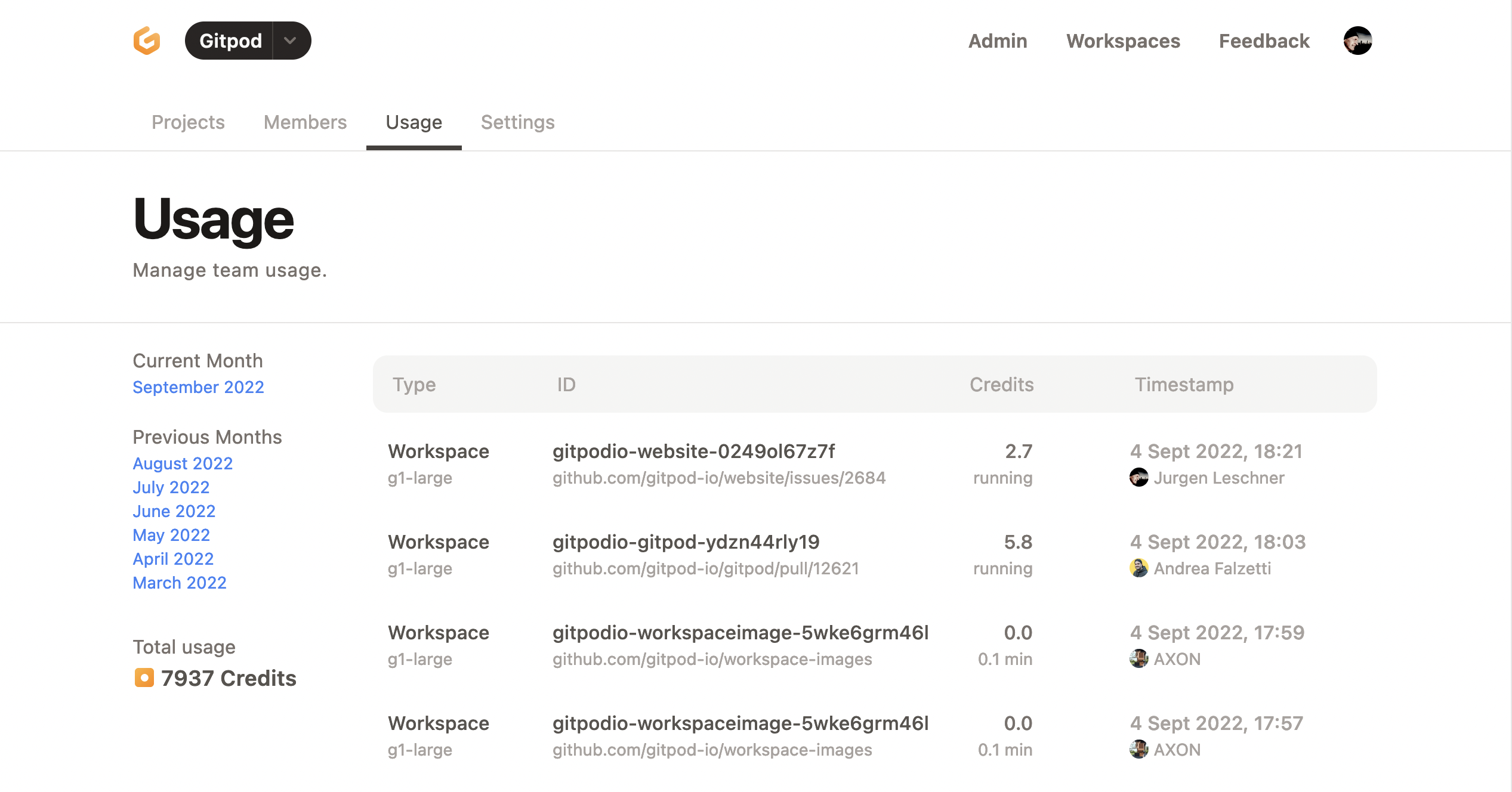Select June 2022 from previous months
The width and height of the screenshot is (1512, 792).
tap(174, 511)
